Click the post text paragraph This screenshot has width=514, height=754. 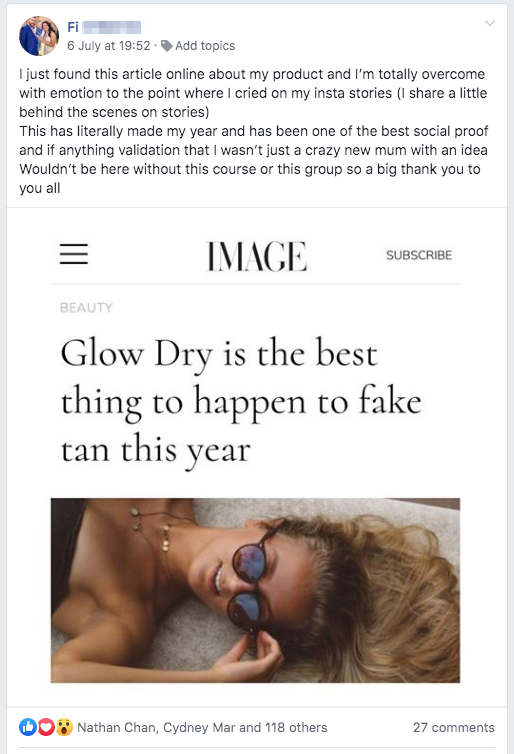click(x=254, y=131)
